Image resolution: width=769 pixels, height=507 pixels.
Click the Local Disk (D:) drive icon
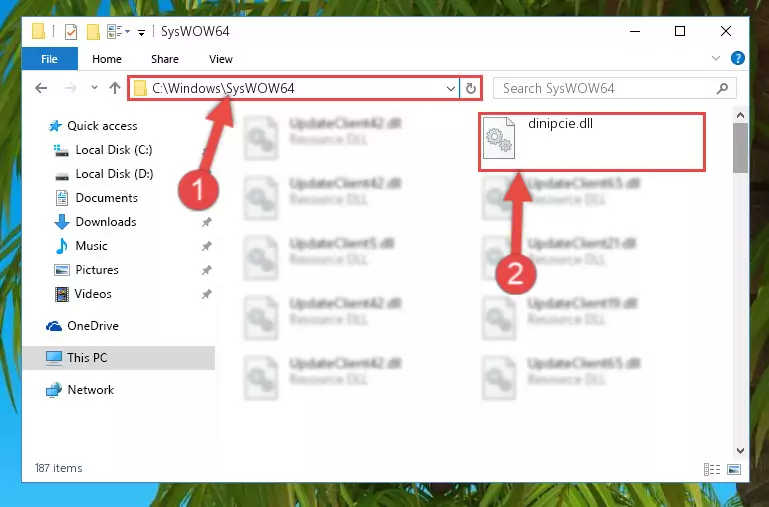(62, 176)
